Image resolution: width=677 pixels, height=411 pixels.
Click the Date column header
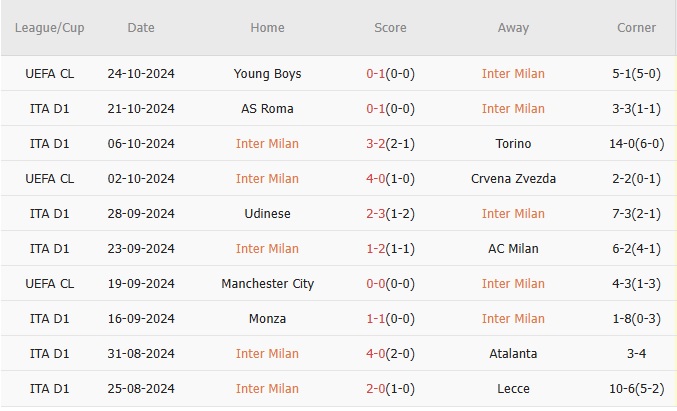click(x=141, y=28)
